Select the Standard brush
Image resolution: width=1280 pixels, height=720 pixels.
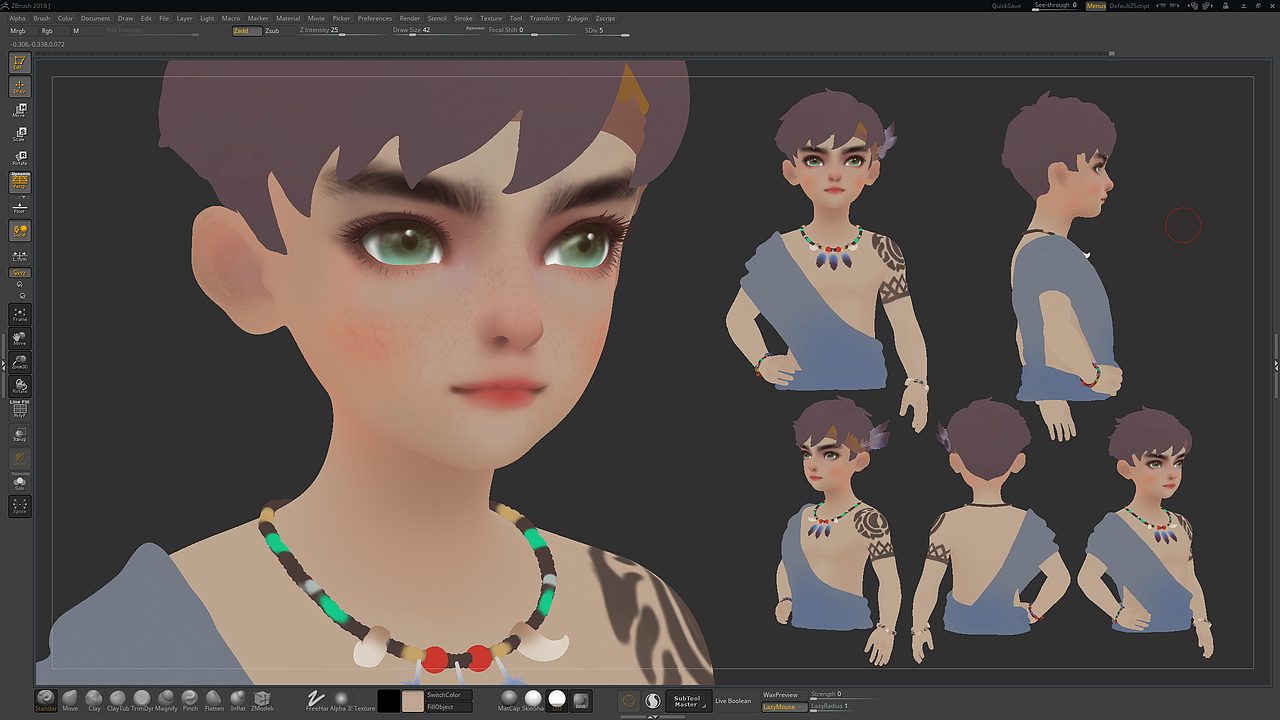click(x=45, y=700)
